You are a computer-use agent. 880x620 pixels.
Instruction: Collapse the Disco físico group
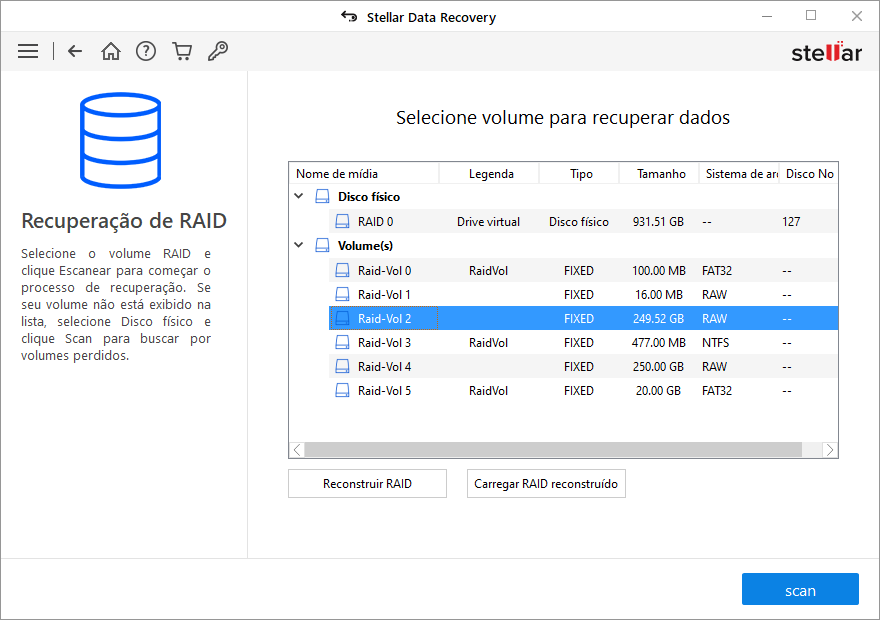(299, 196)
